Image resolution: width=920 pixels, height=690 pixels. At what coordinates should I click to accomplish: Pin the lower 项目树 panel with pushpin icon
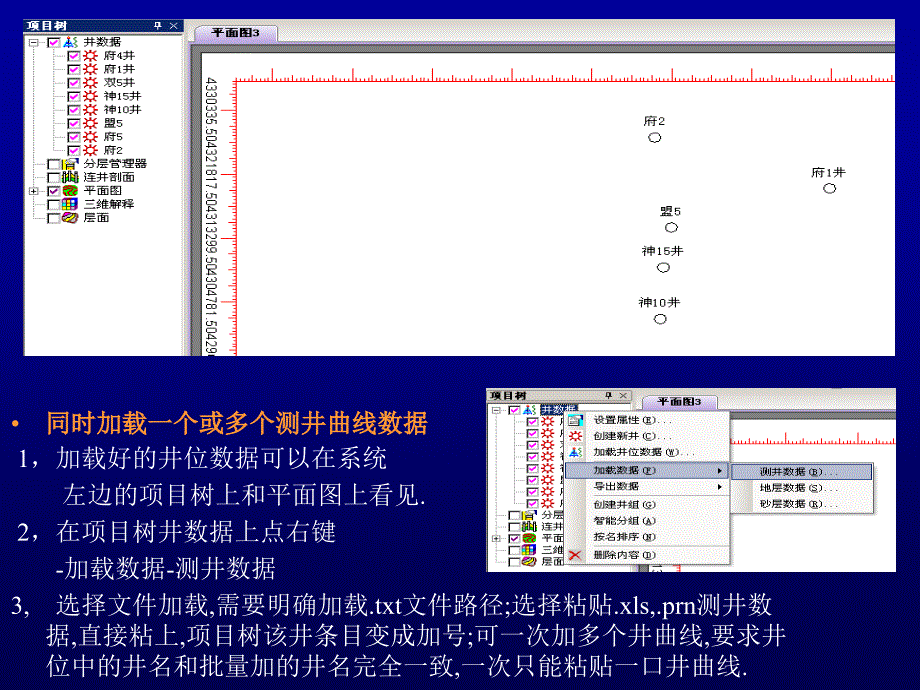click(x=608, y=395)
